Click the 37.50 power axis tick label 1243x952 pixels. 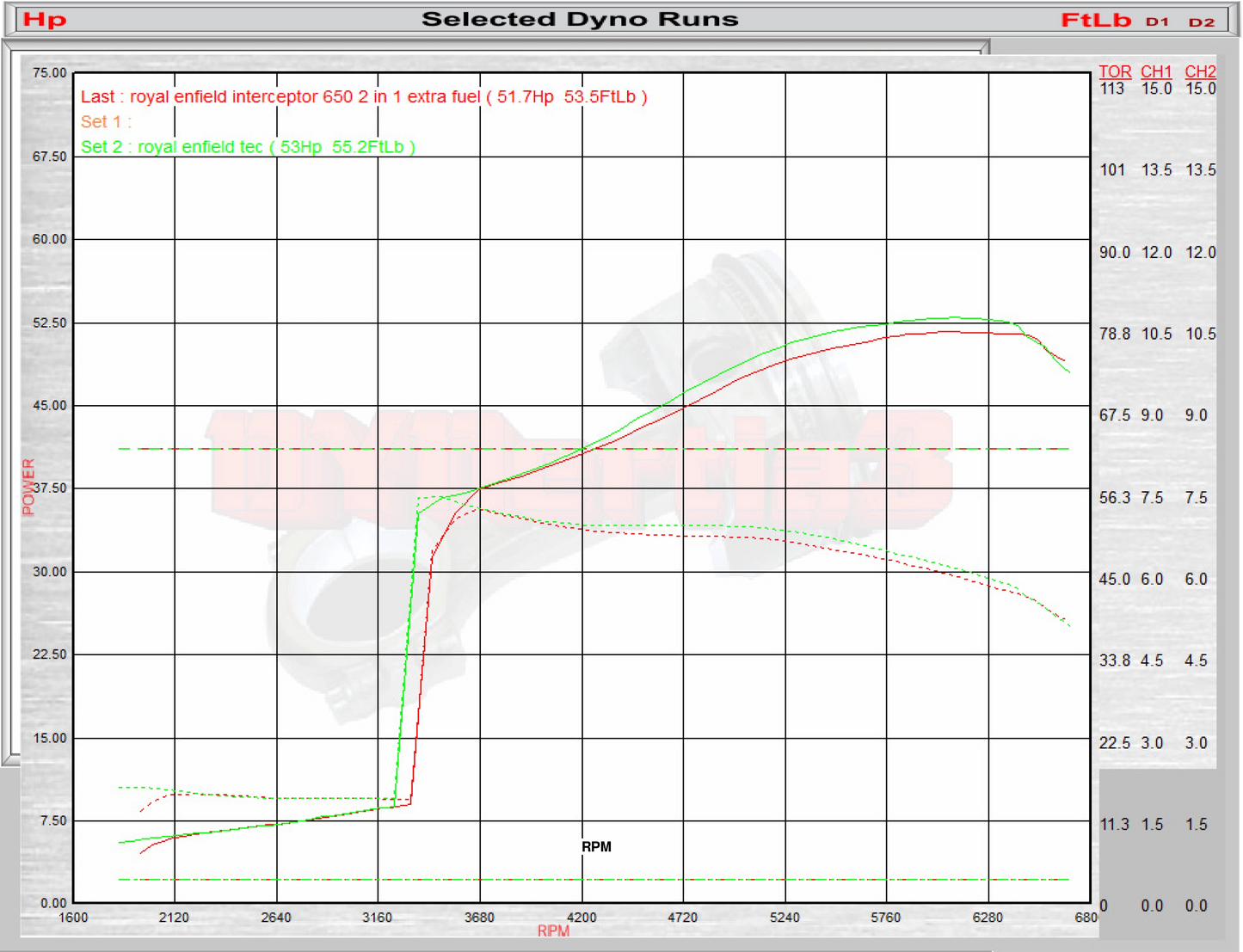point(49,488)
